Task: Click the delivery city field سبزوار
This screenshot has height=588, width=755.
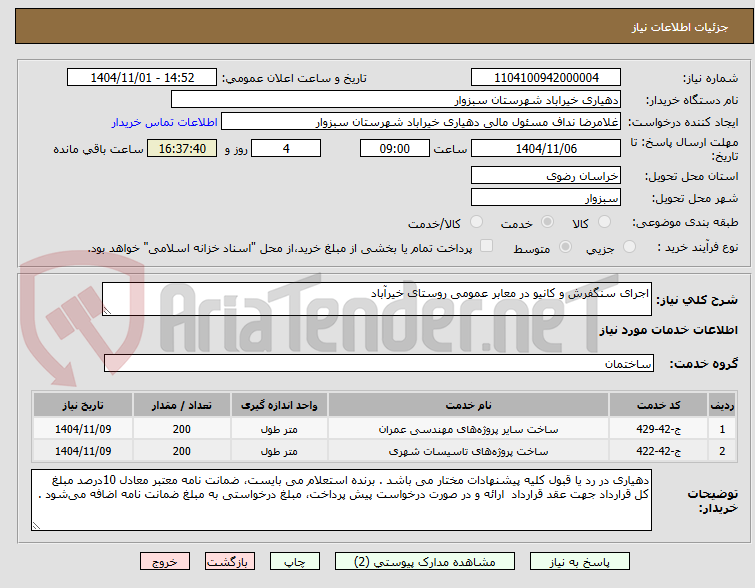Action: (x=546, y=197)
